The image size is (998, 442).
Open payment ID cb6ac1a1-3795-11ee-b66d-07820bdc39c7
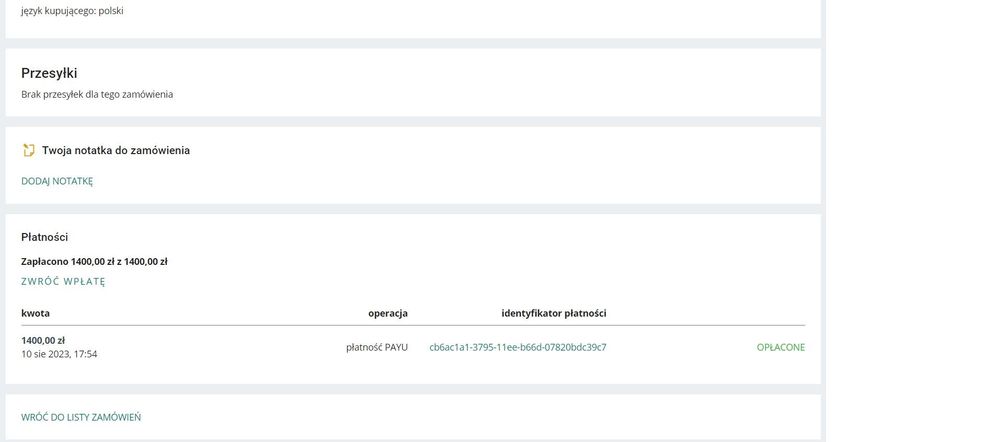(x=517, y=348)
